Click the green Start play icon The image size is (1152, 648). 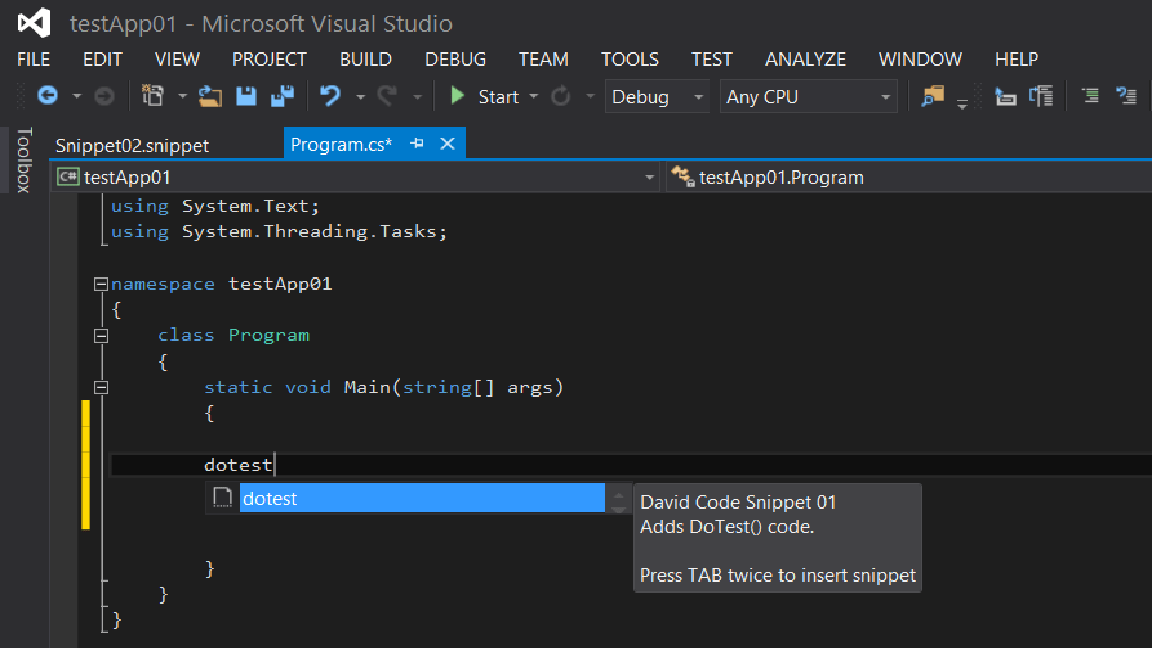457,96
